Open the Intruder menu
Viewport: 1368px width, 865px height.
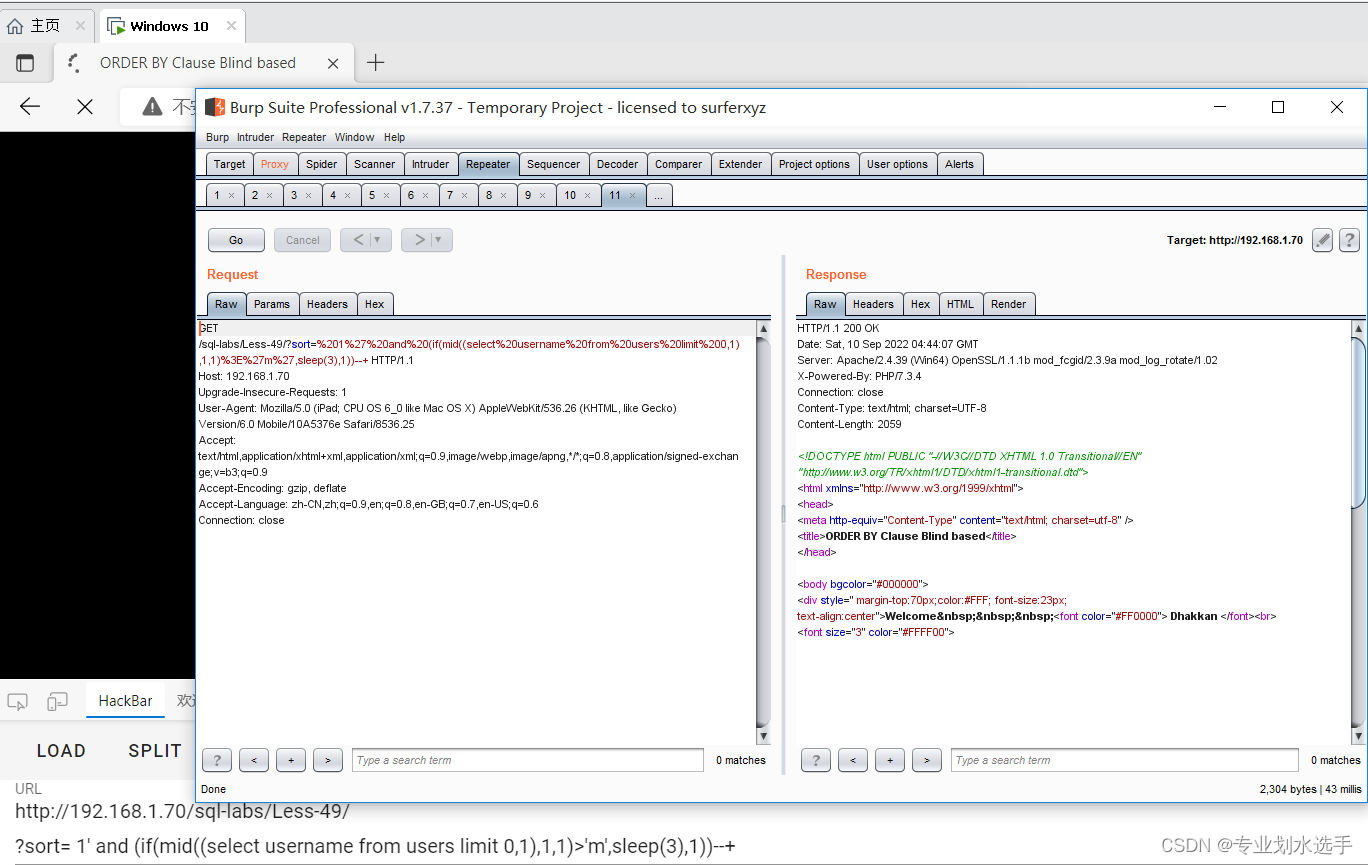[255, 137]
